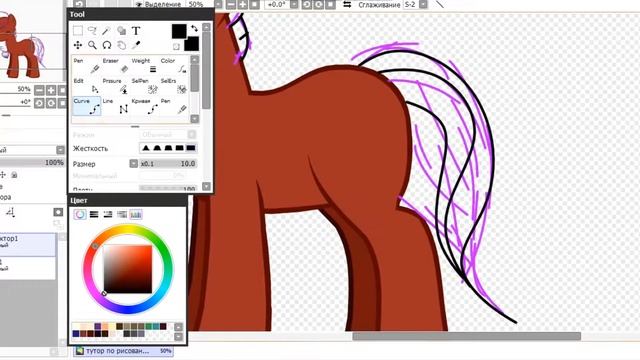Select the Move tool
Screen dimensions: 640x360
[78, 45]
